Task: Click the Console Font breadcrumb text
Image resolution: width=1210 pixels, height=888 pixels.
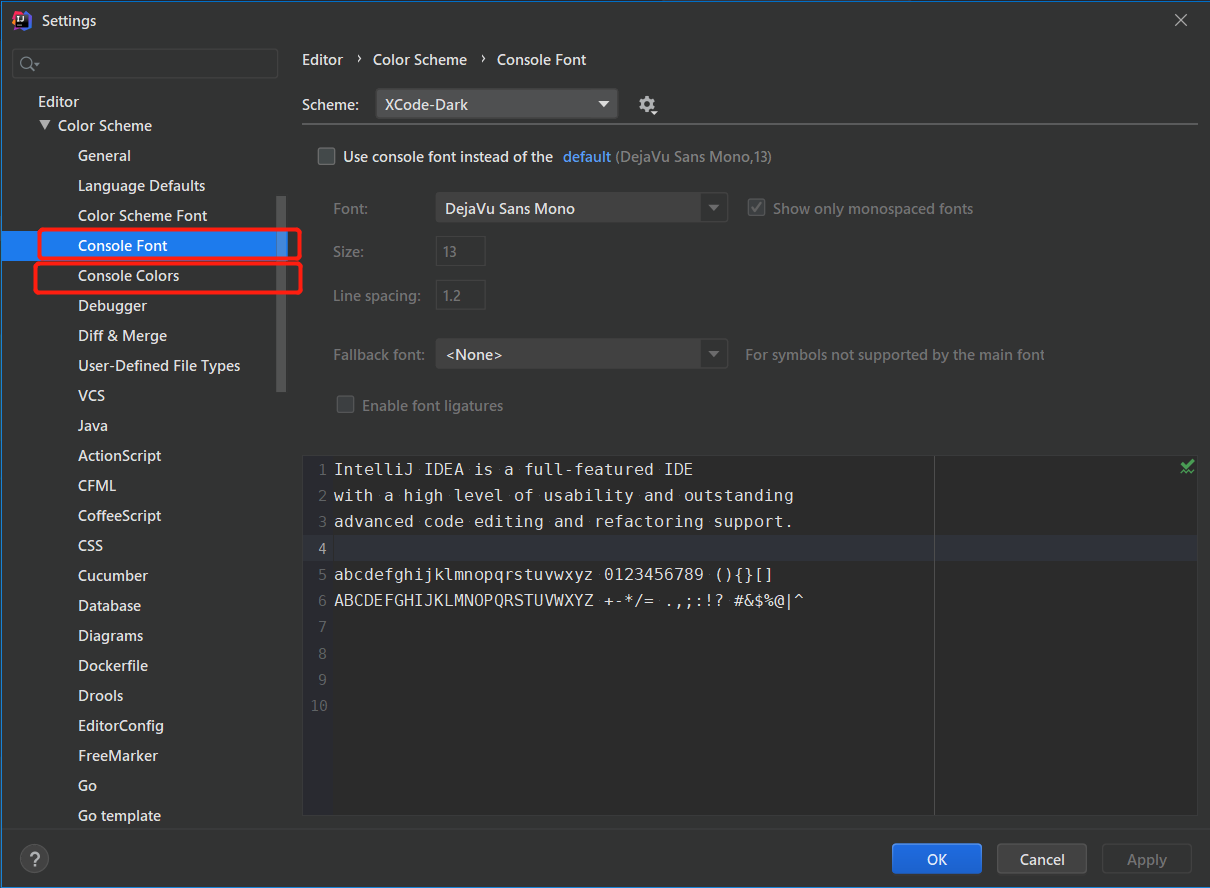Action: click(x=542, y=60)
